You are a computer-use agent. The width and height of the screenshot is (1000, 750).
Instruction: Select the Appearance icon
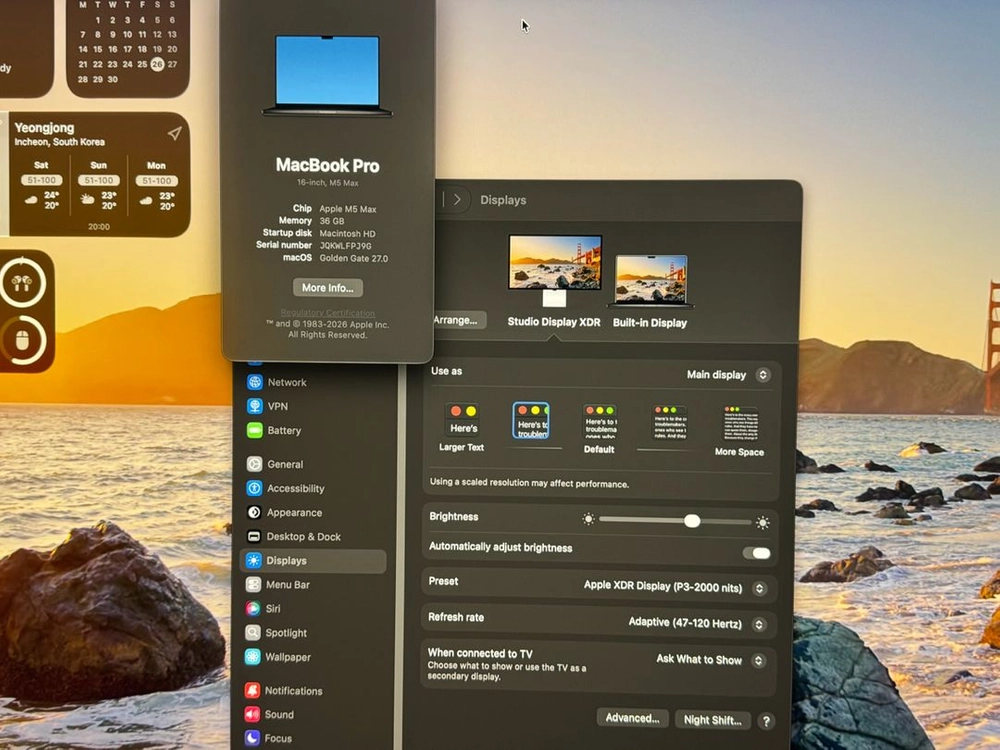[254, 512]
